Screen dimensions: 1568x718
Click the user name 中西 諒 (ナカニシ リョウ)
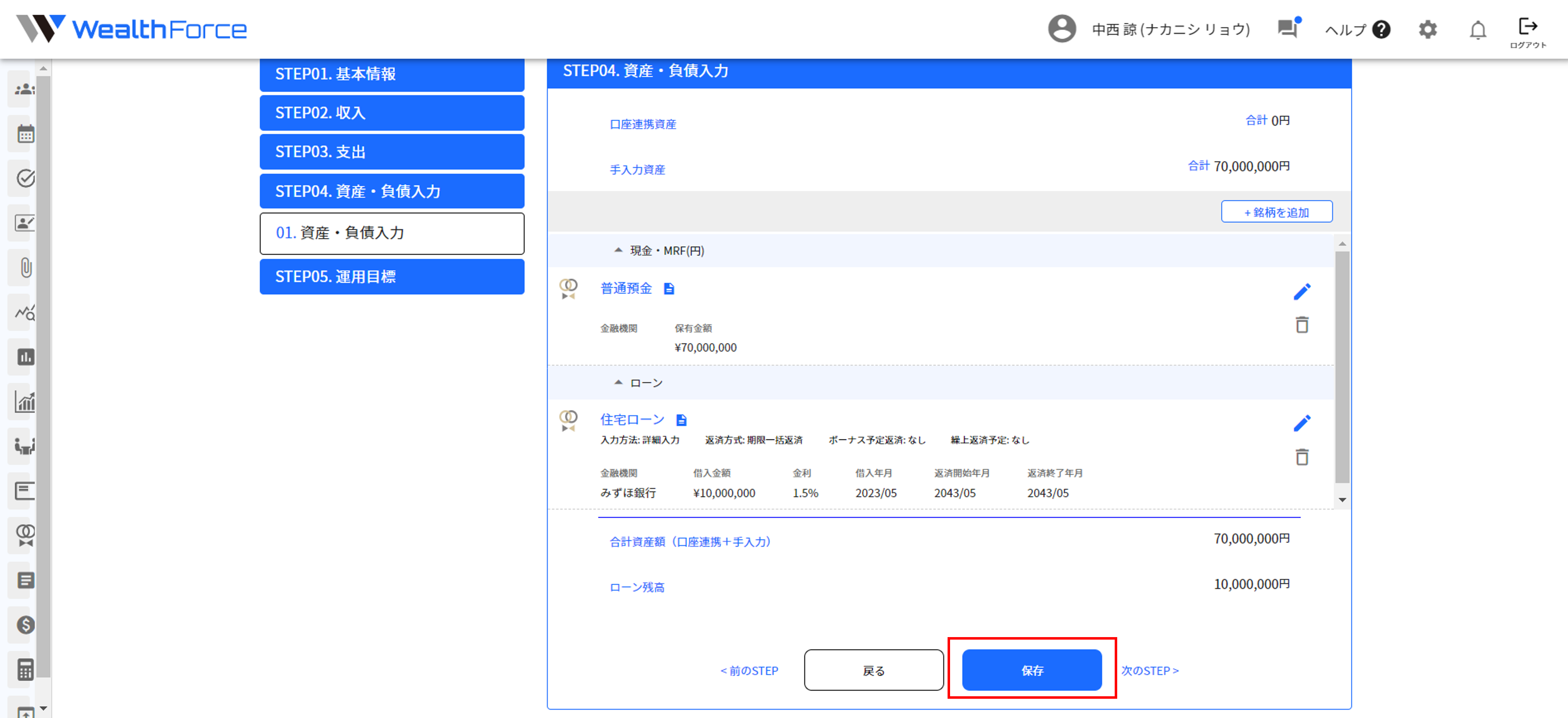tap(1171, 29)
